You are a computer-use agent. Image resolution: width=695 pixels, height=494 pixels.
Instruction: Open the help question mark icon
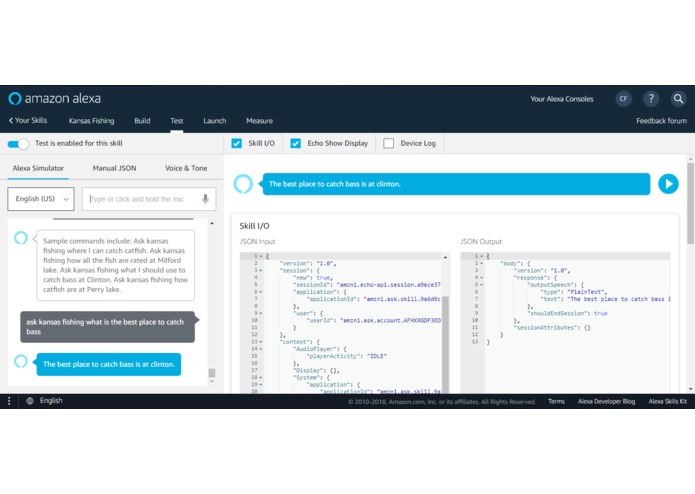651,99
